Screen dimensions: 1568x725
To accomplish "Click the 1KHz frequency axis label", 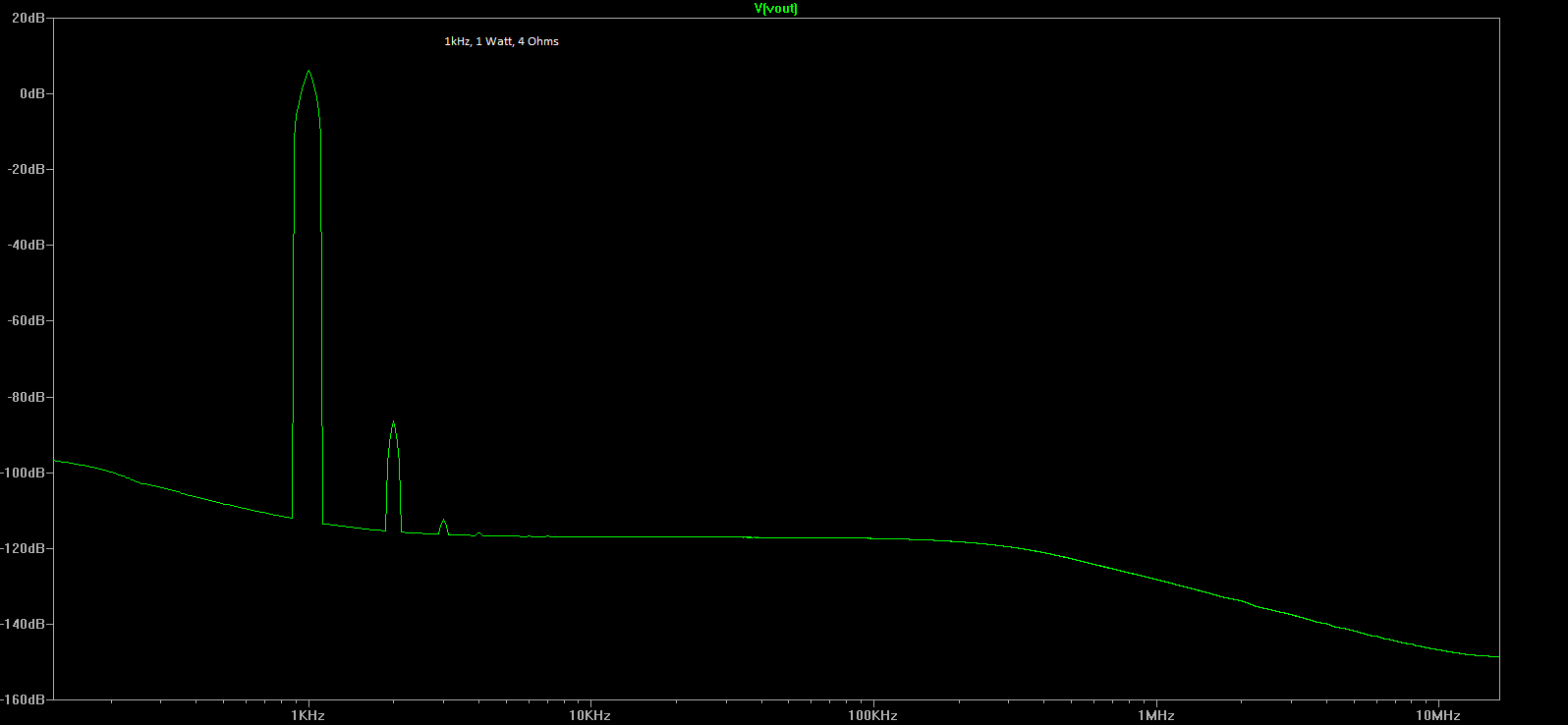I will pos(308,715).
